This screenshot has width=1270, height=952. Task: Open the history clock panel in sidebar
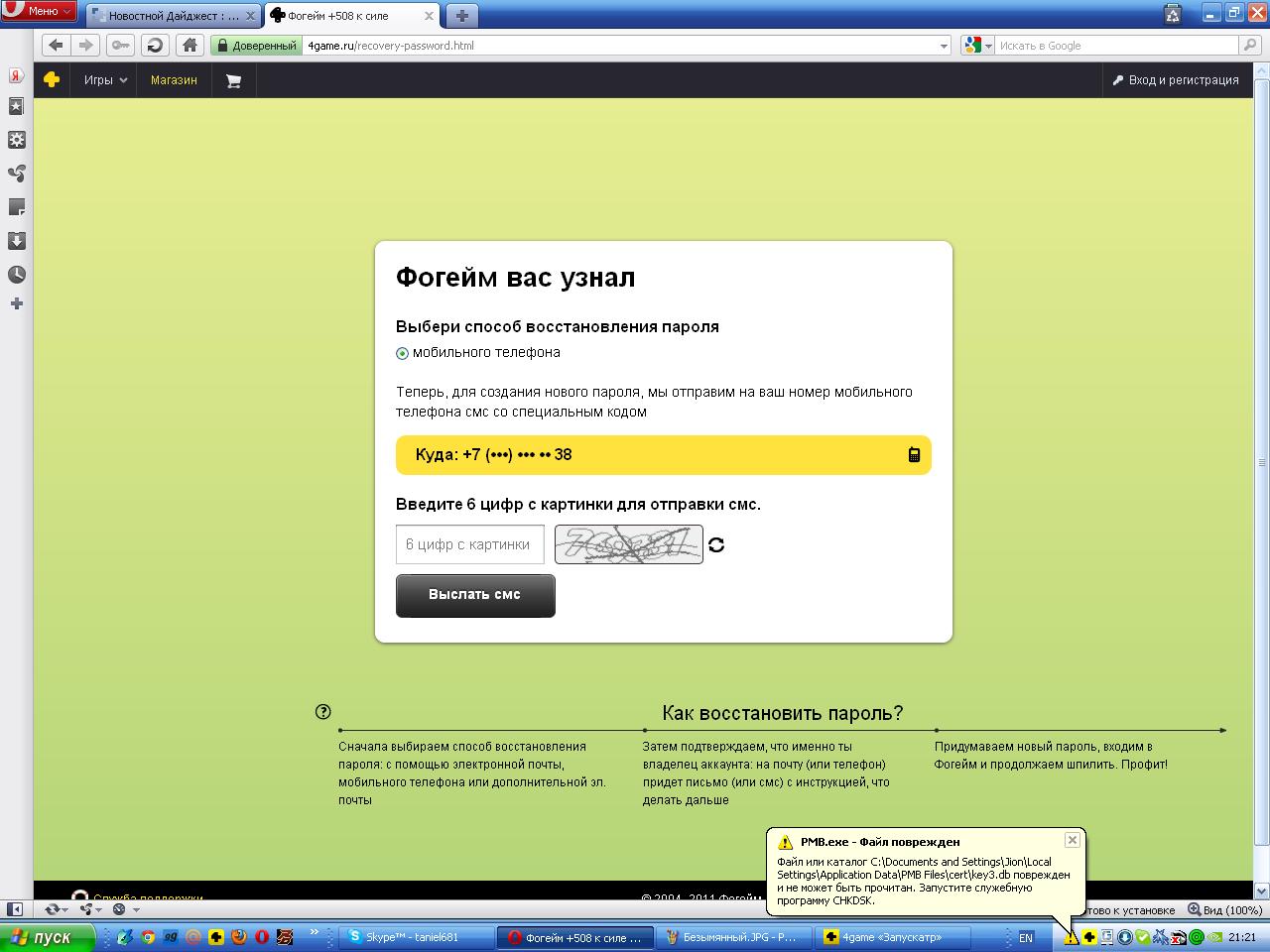[x=16, y=275]
